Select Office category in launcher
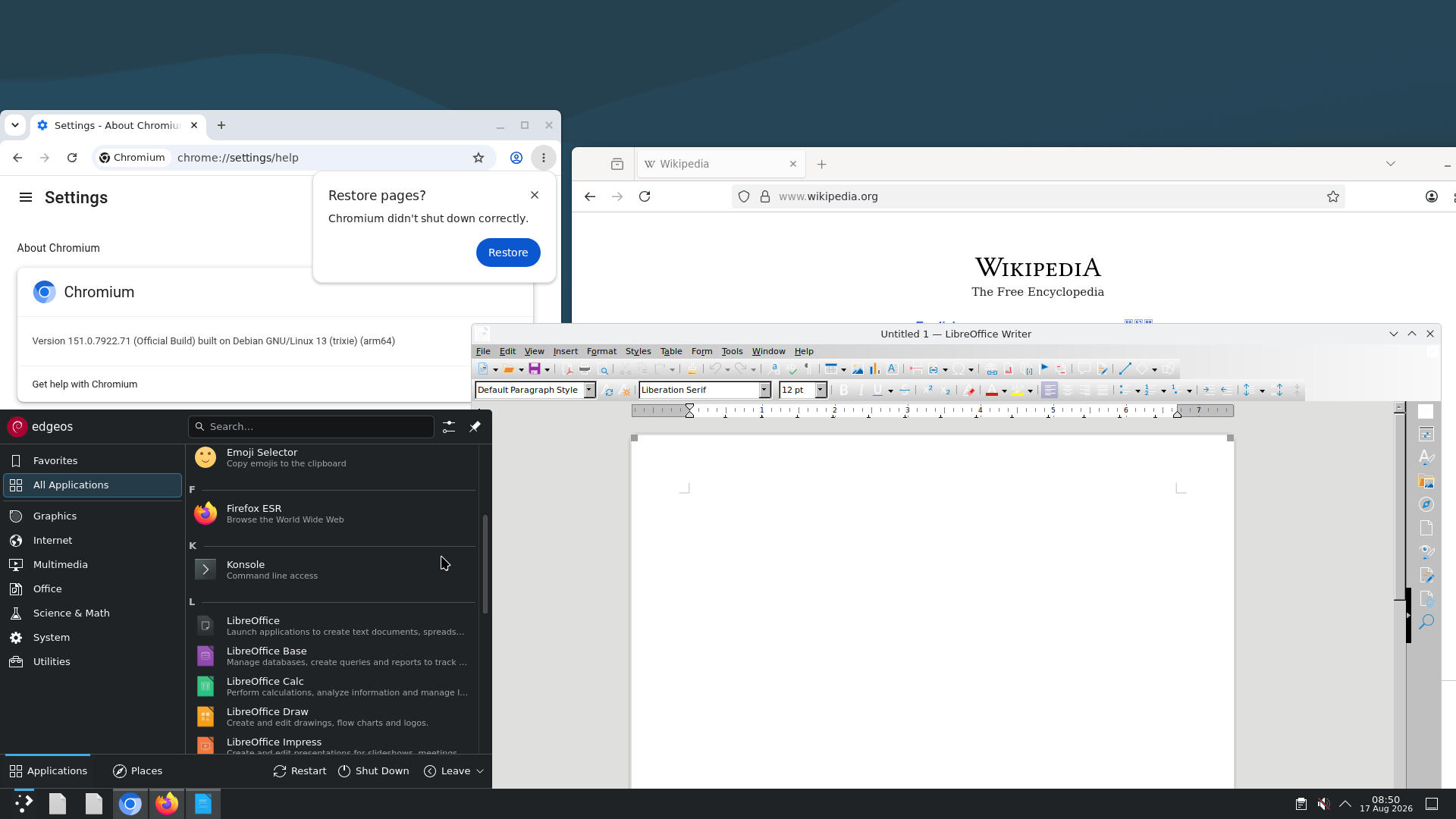Viewport: 1456px width, 819px height. [93, 589]
